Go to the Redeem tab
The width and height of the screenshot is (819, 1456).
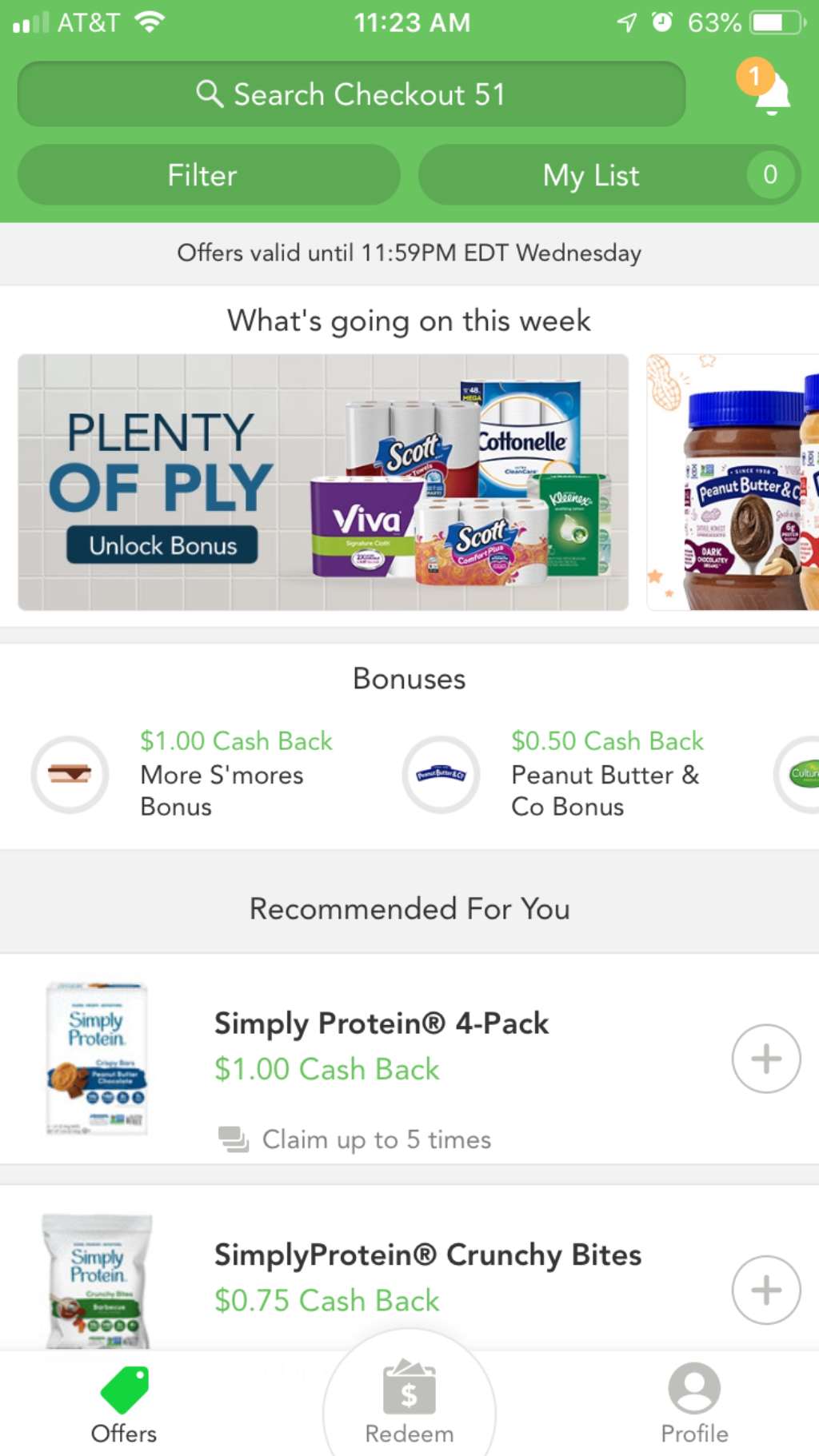pyautogui.click(x=409, y=1405)
